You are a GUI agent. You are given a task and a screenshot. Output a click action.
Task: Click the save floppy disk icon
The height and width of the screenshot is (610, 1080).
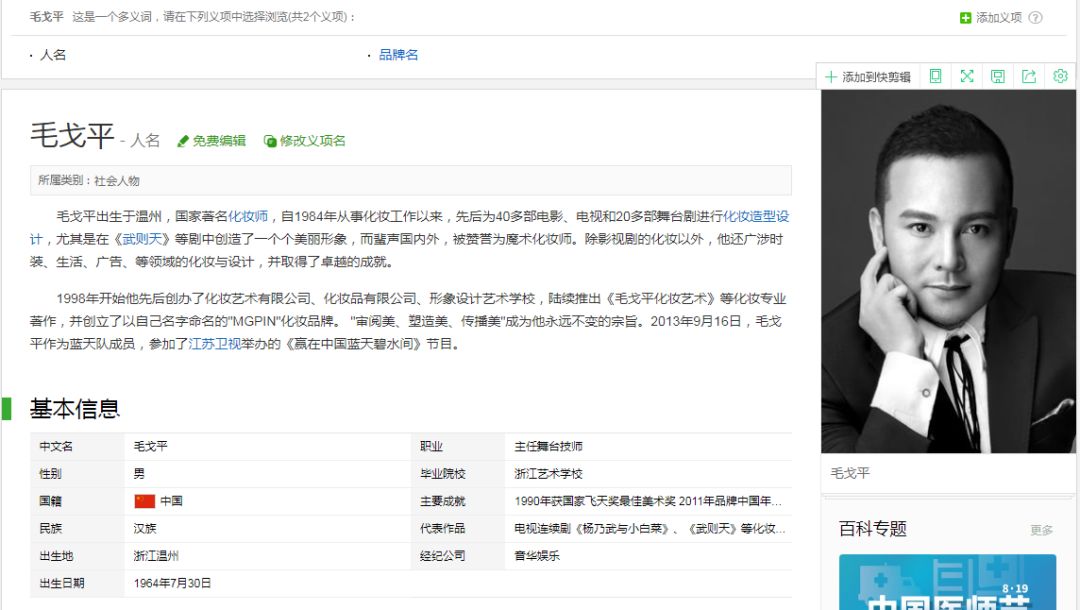point(997,76)
